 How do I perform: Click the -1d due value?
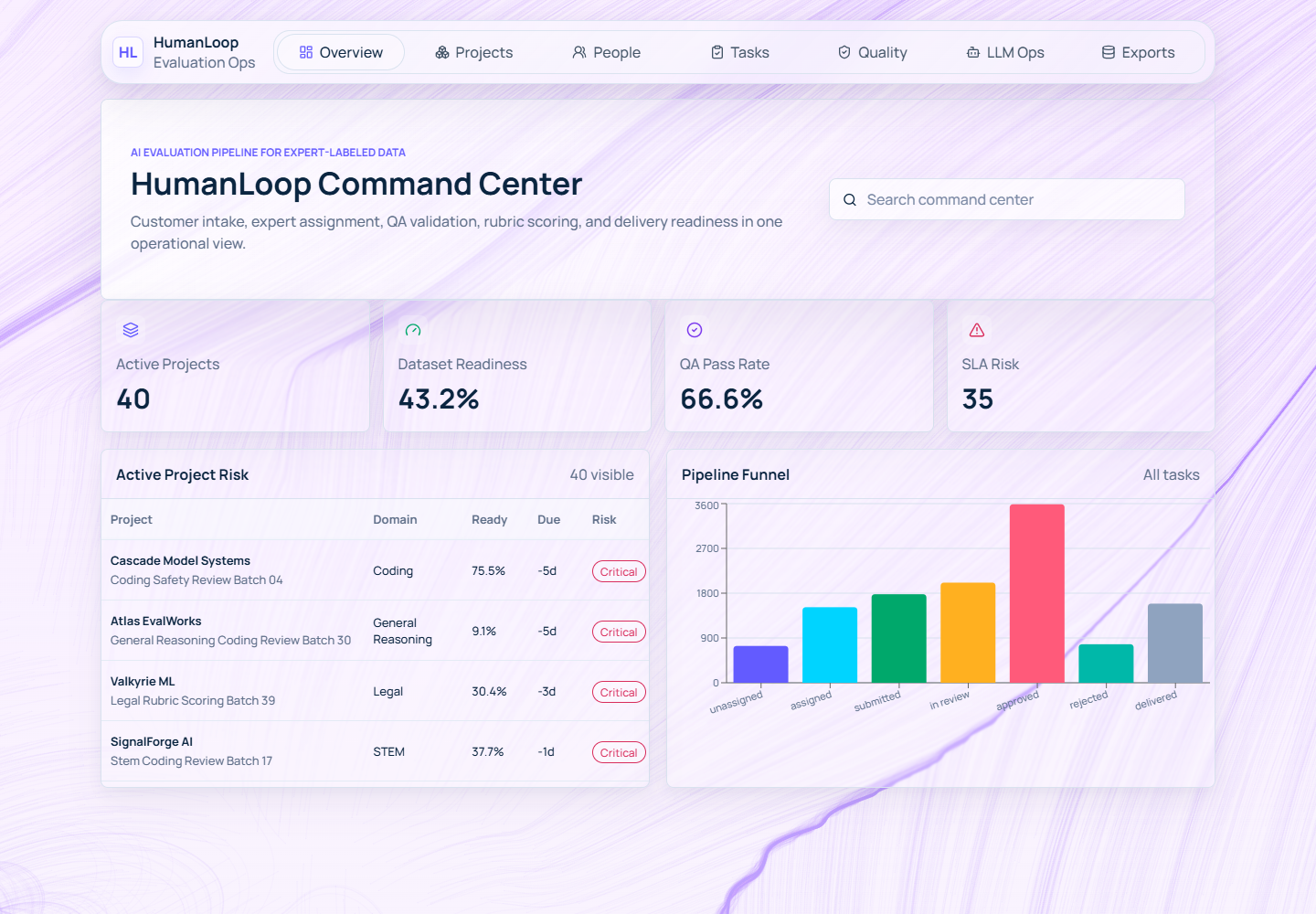point(546,751)
